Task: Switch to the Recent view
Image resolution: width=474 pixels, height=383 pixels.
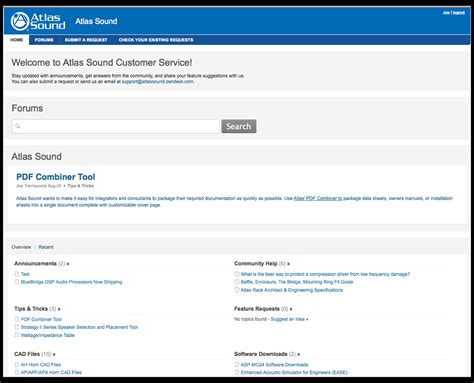Action: pyautogui.click(x=46, y=247)
